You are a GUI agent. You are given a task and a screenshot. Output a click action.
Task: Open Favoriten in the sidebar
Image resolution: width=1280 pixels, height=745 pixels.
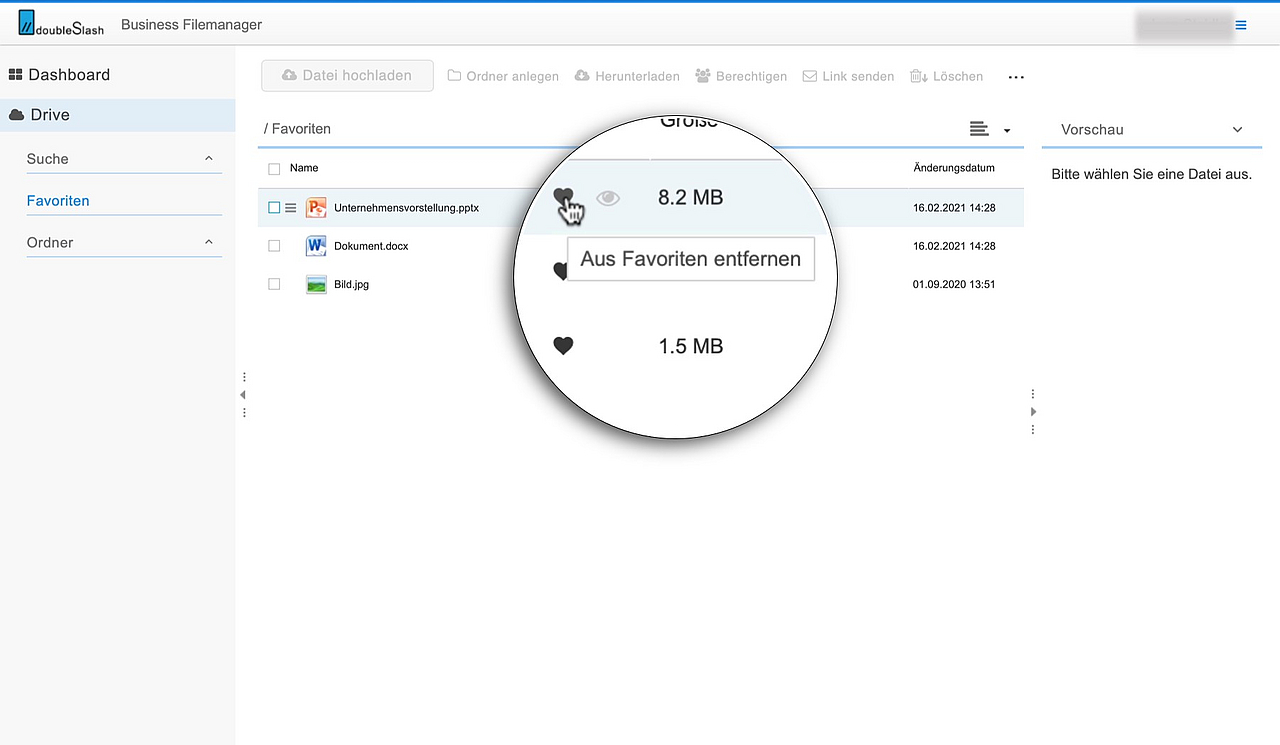[58, 201]
